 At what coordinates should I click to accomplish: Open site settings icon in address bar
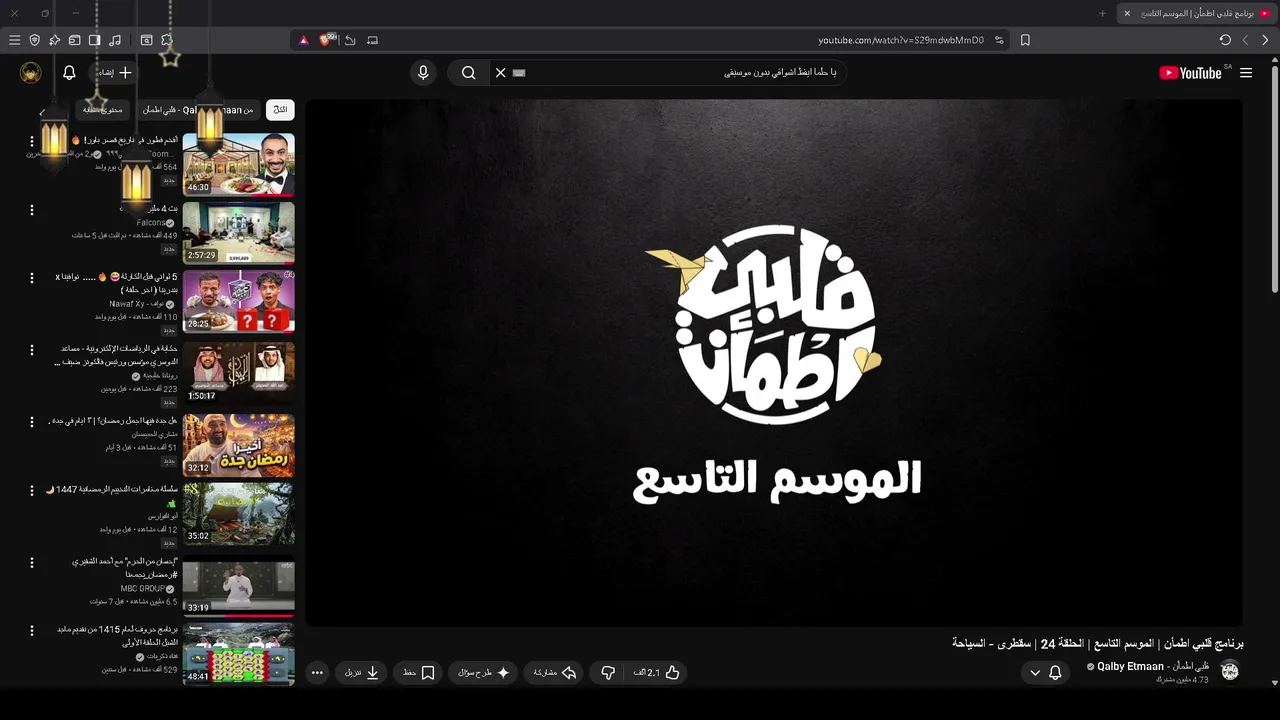999,40
